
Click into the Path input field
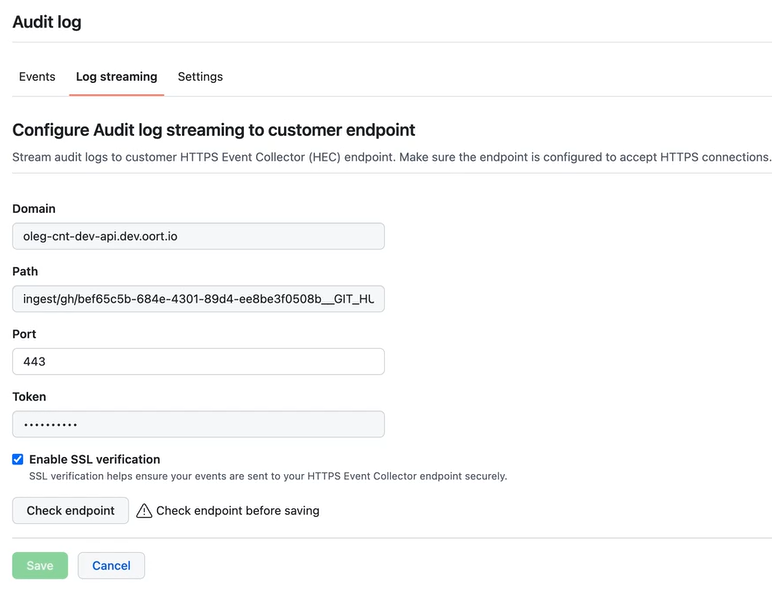[198, 299]
